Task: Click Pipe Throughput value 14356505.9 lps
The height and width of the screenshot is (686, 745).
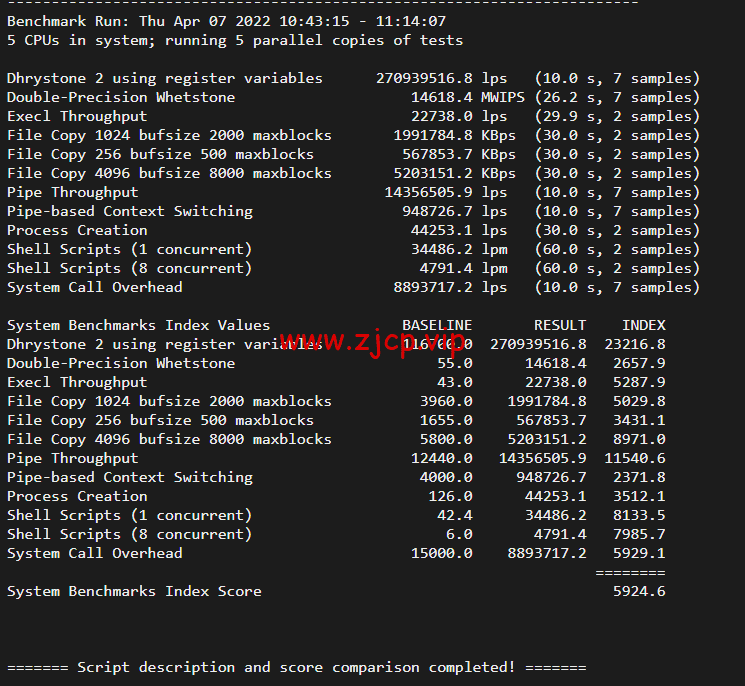Action: (x=446, y=192)
